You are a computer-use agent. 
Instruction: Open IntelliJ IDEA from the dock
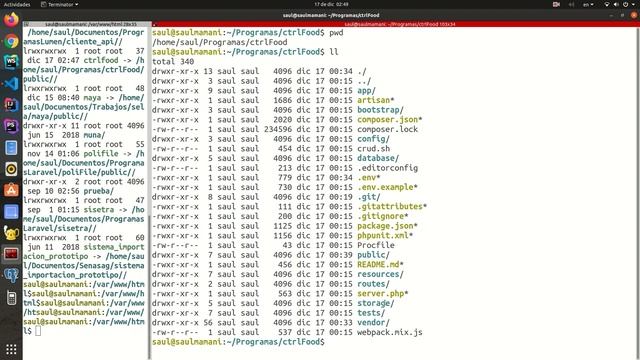pyautogui.click(x=11, y=105)
